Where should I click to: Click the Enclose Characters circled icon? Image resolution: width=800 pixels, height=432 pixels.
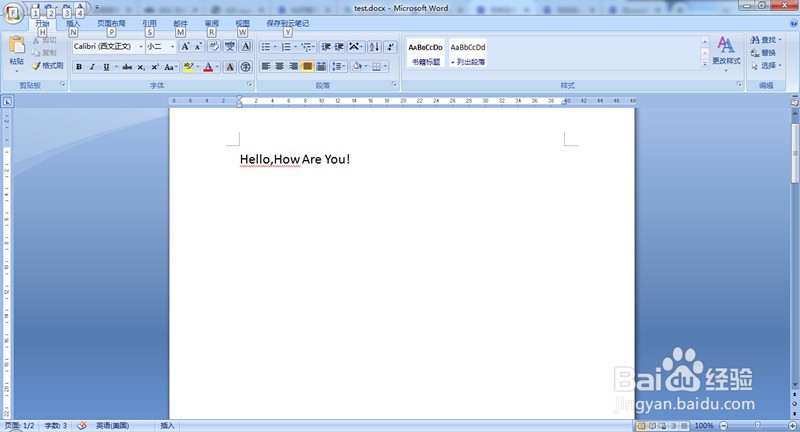point(246,67)
